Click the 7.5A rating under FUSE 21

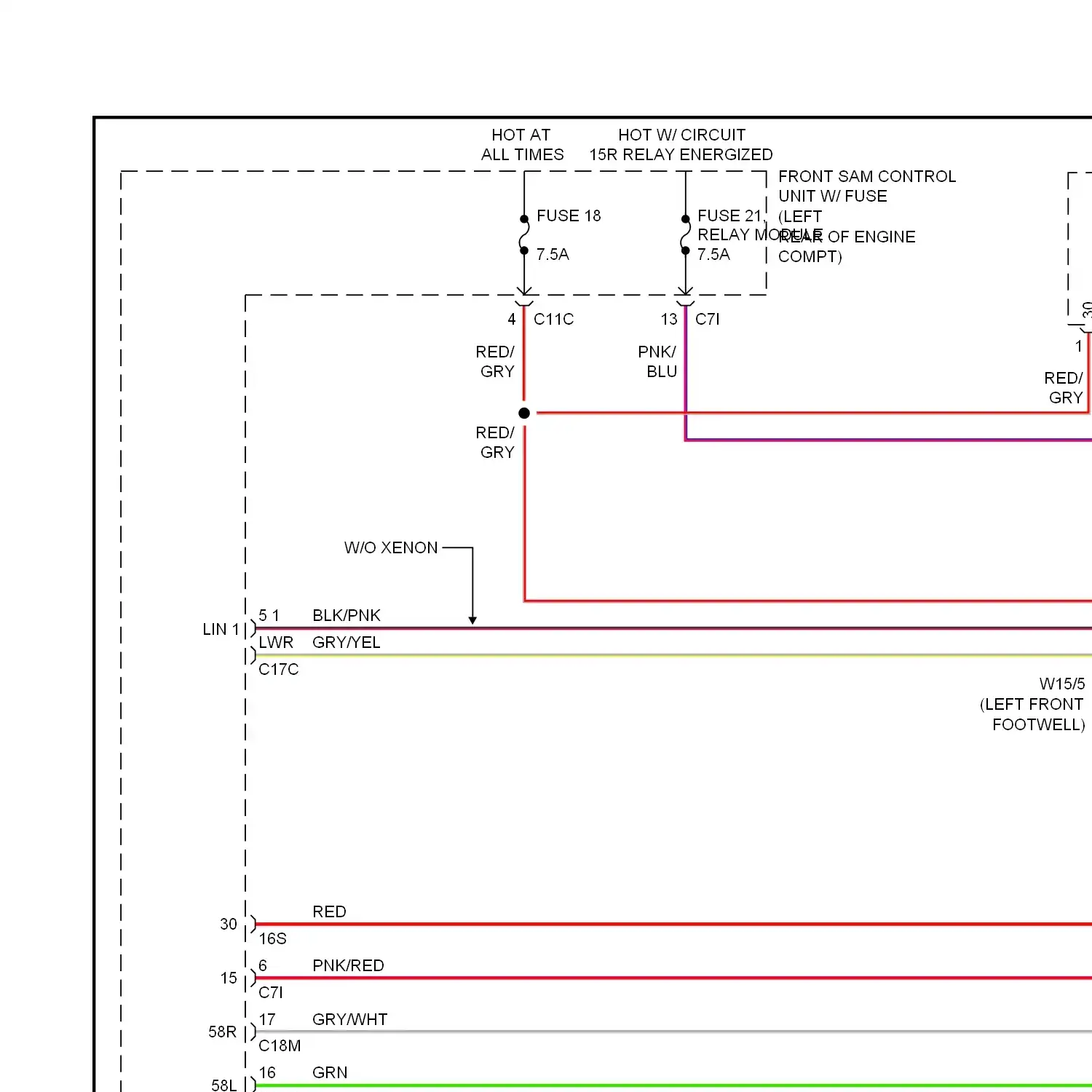(713, 254)
